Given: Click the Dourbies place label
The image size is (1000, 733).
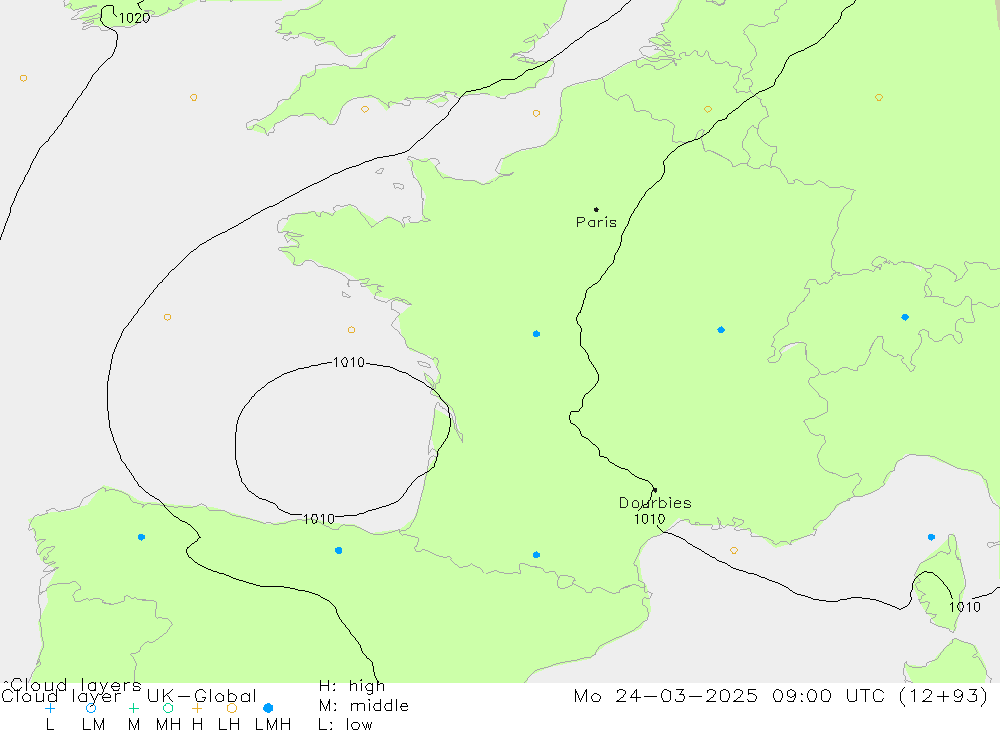Looking at the screenshot, I should click(655, 503).
